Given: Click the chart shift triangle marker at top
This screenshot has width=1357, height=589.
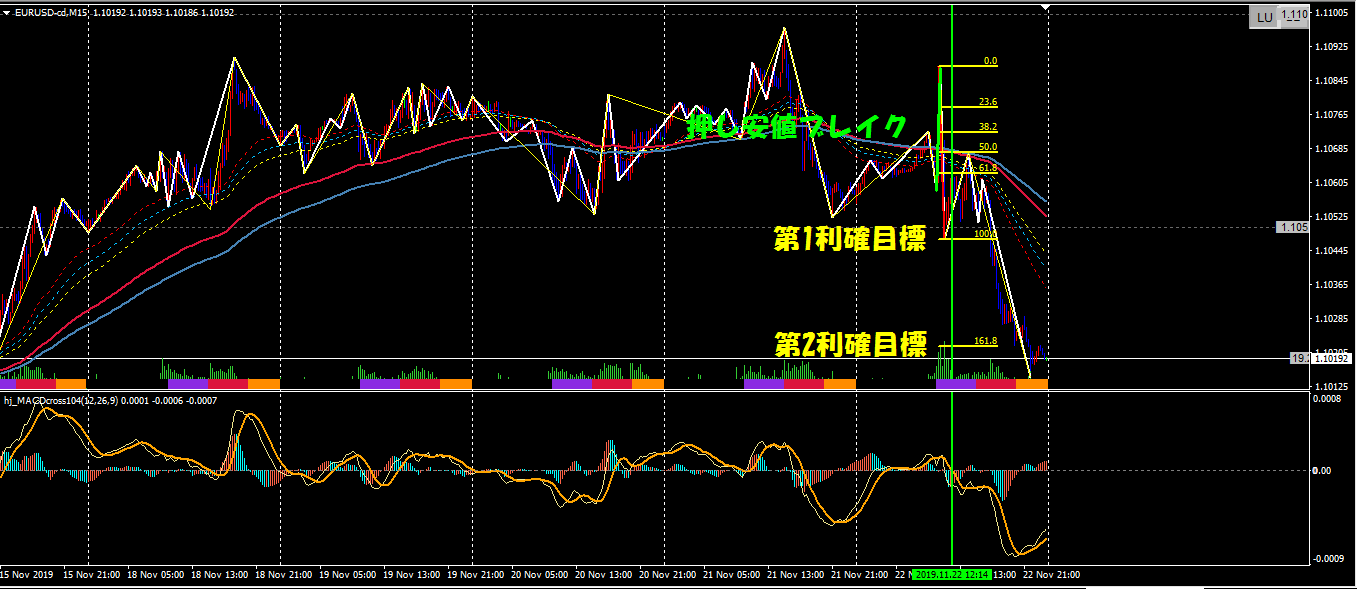Looking at the screenshot, I should pyautogui.click(x=1047, y=8).
